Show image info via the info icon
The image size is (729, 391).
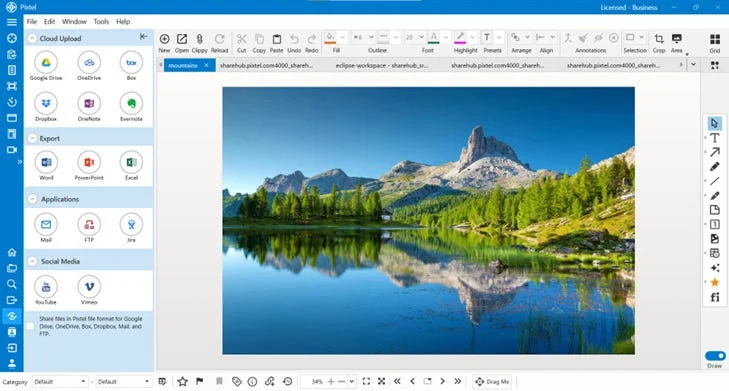[x=252, y=382]
